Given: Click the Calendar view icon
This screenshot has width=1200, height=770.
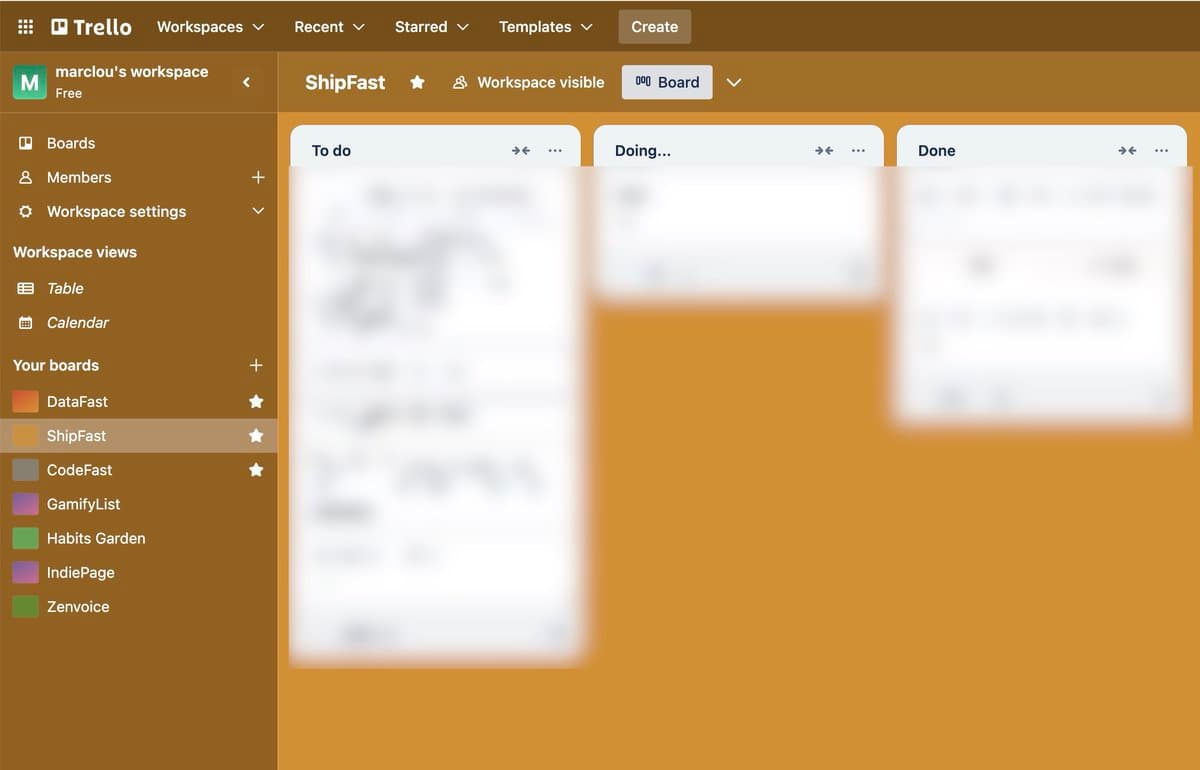Looking at the screenshot, I should pos(26,322).
